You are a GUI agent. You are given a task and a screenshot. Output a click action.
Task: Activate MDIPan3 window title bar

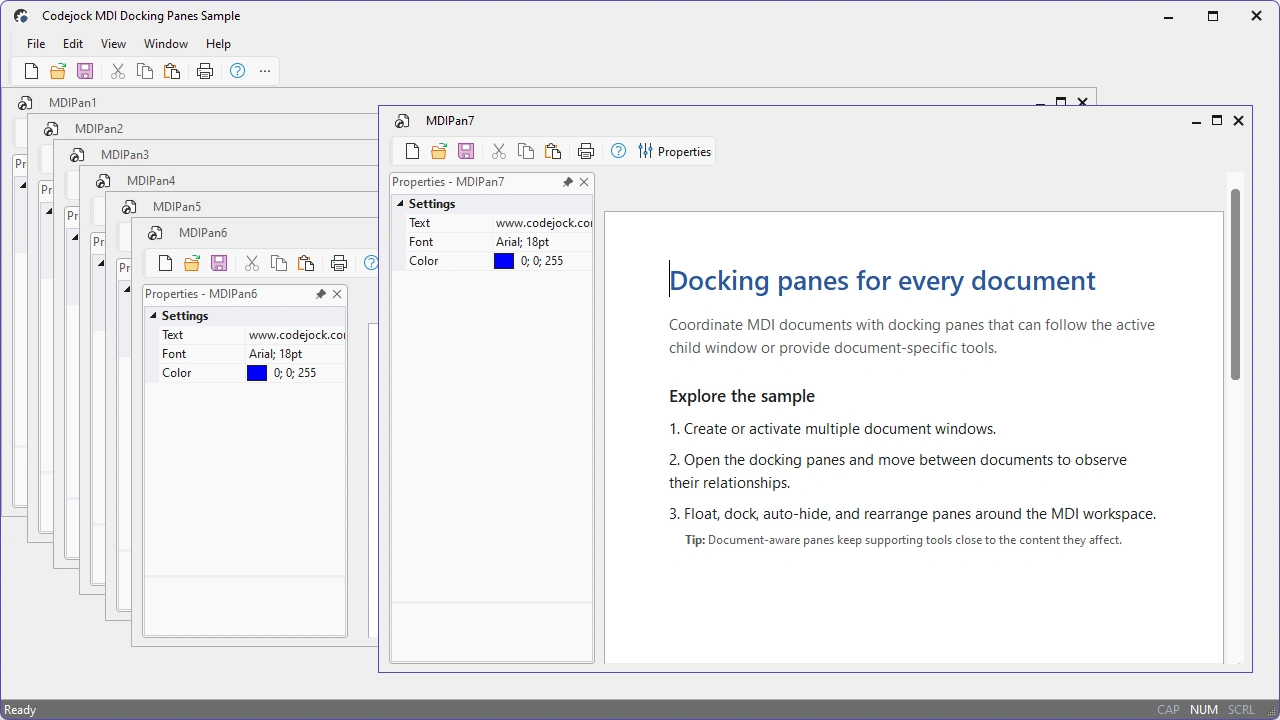(215, 154)
